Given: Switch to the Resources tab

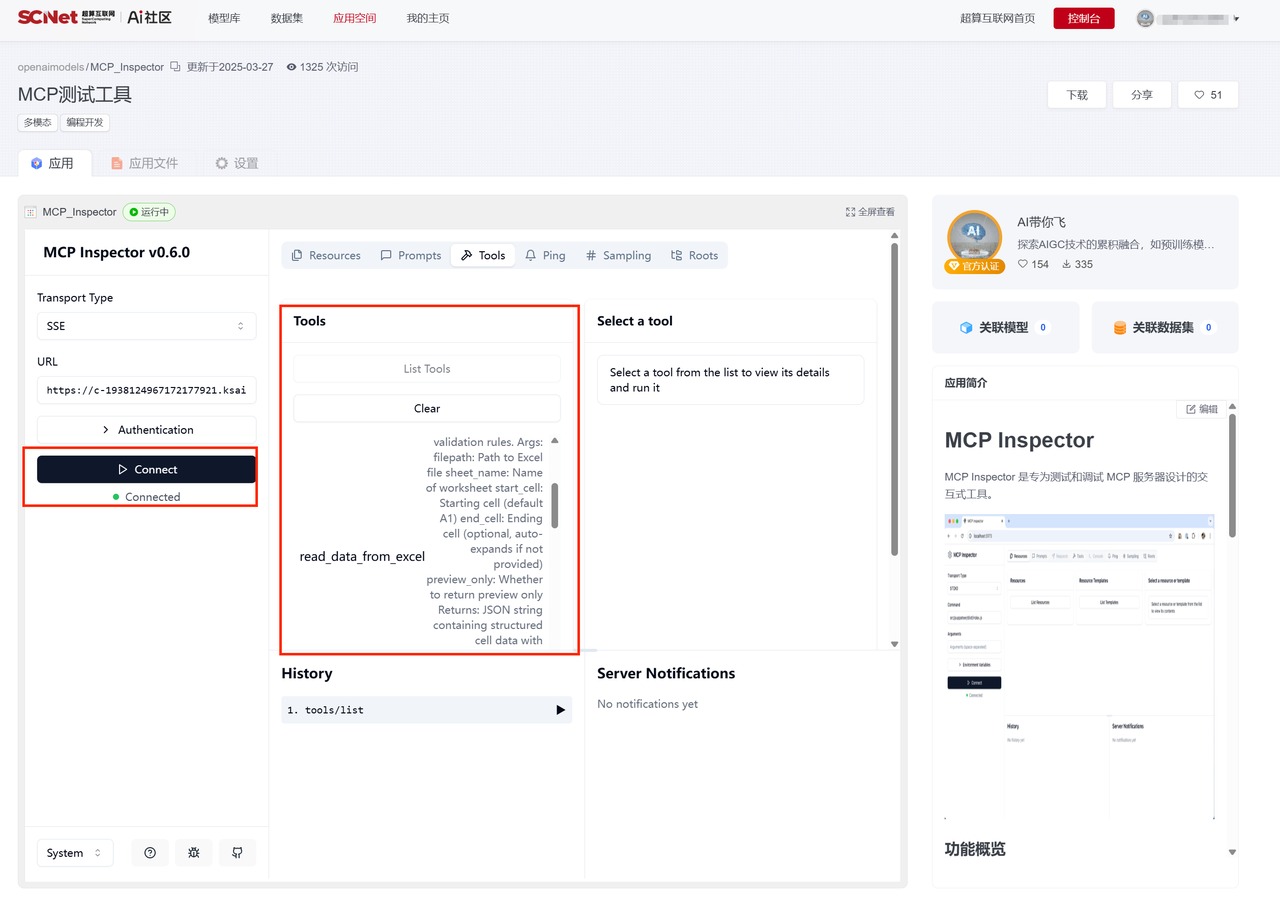Looking at the screenshot, I should coord(325,256).
